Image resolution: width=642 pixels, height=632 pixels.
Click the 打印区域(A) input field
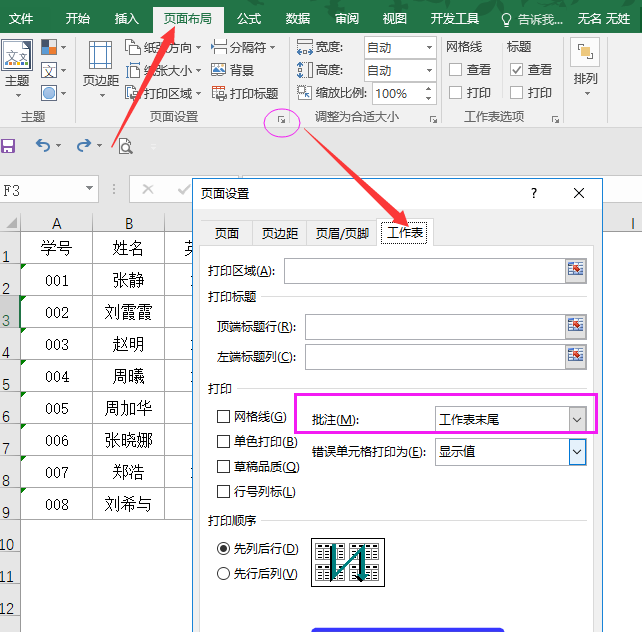(x=425, y=271)
